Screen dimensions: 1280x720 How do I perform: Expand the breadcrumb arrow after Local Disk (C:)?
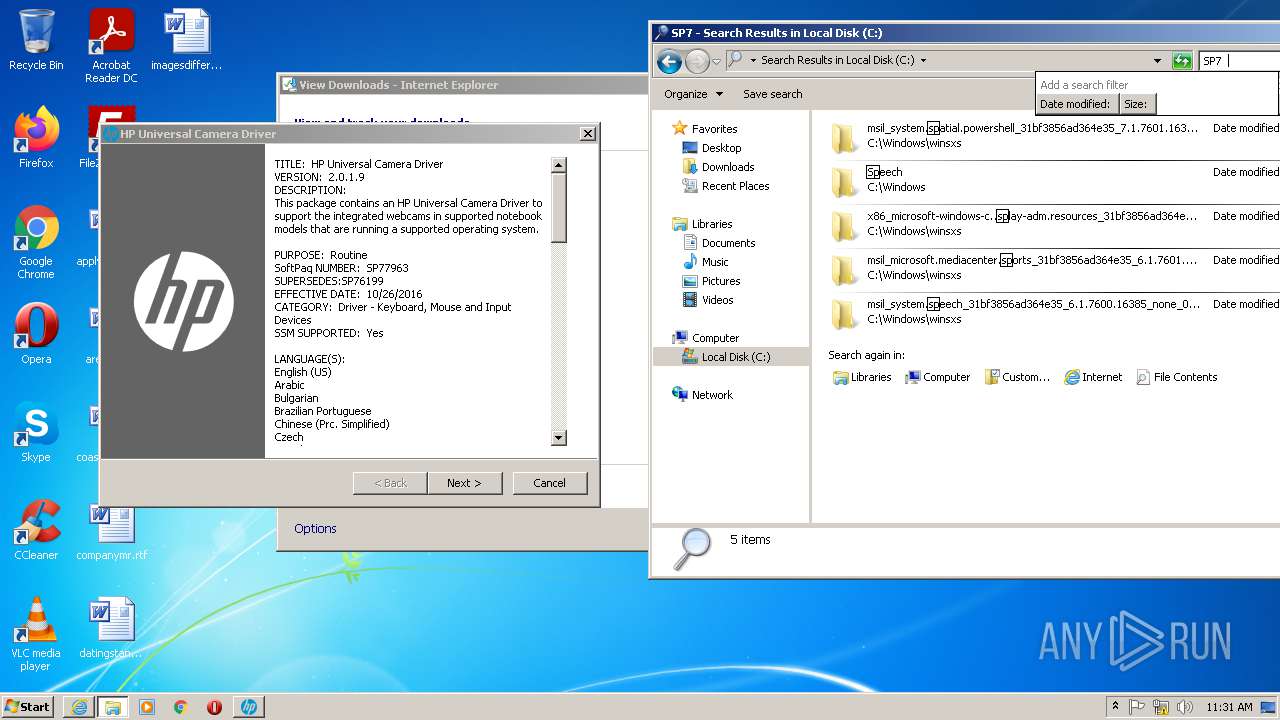point(923,60)
